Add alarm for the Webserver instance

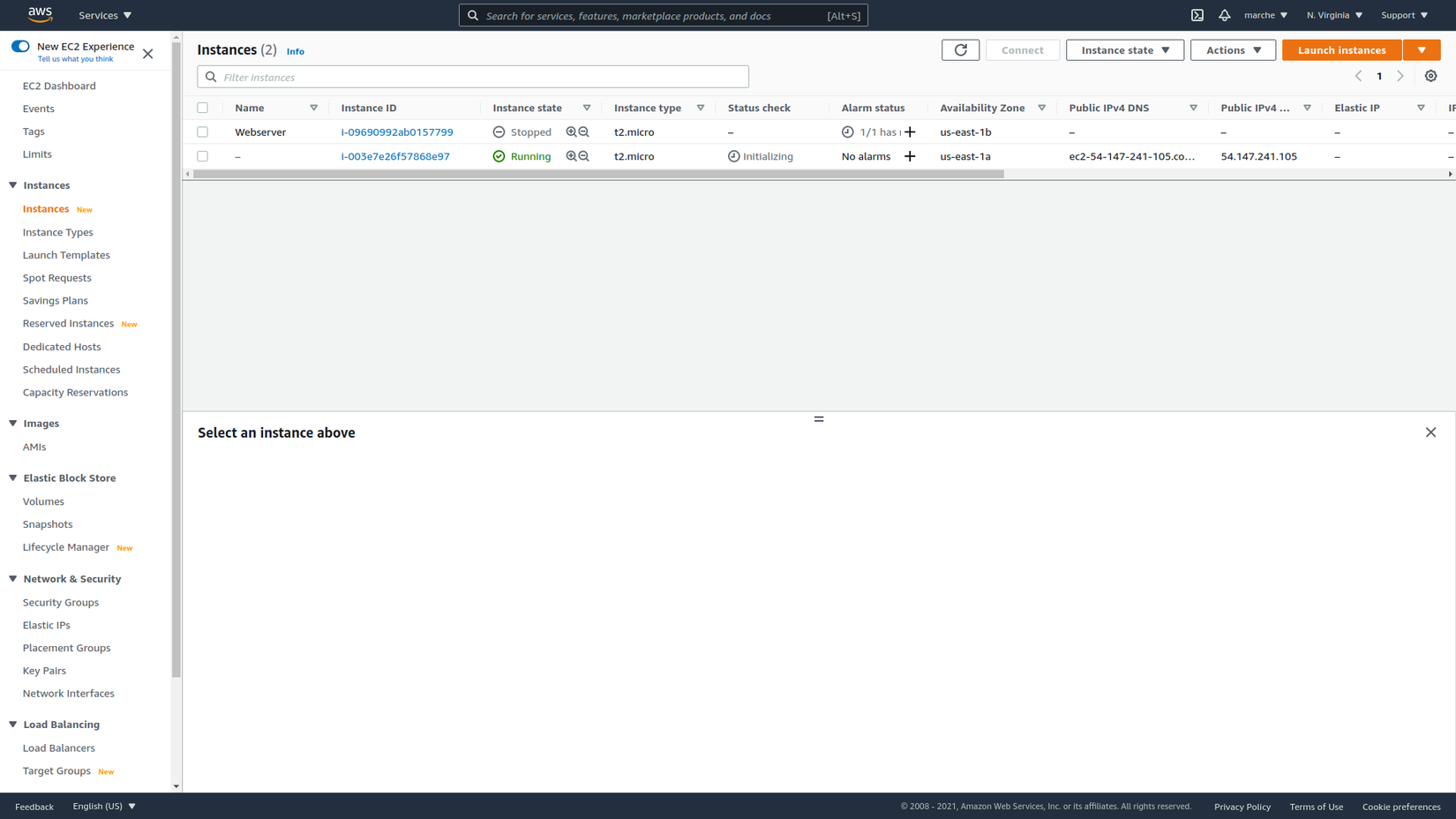pos(910,132)
